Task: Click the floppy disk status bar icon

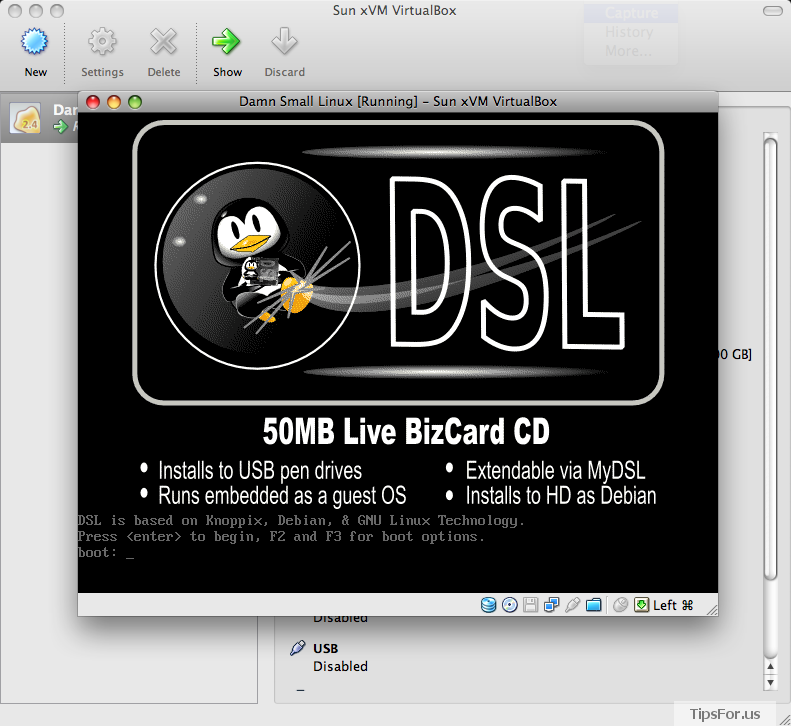Action: (530, 604)
